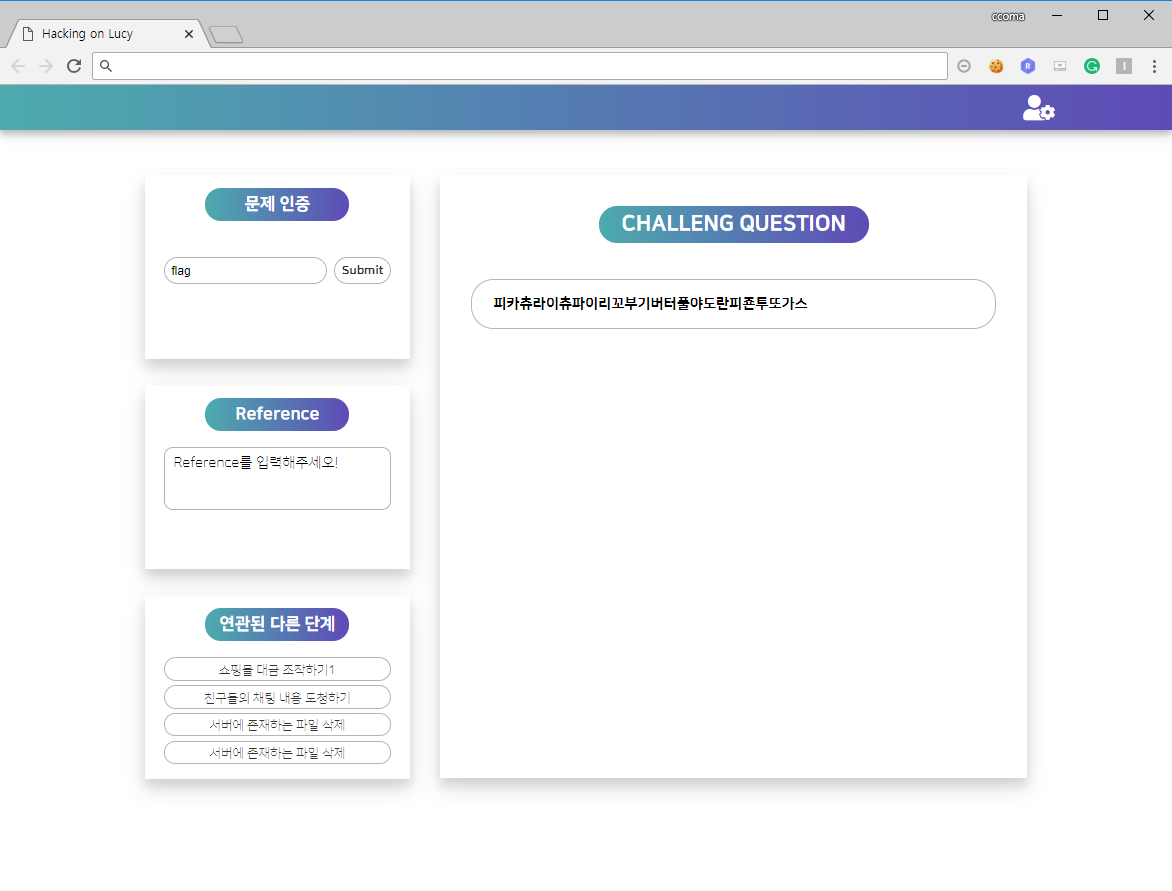Screen dimensions: 1172x891
Task: Click the zoom-out magnifier icon in address bar
Action: (964, 66)
